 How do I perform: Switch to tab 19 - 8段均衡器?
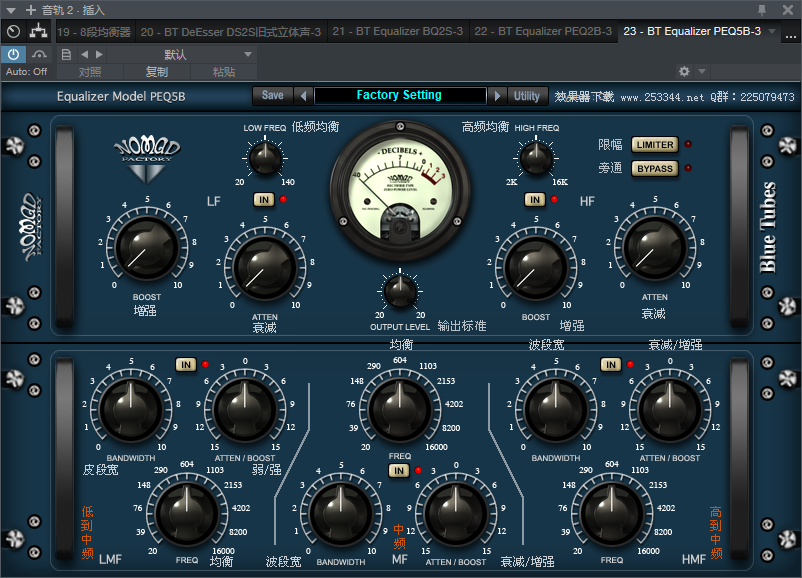94,32
